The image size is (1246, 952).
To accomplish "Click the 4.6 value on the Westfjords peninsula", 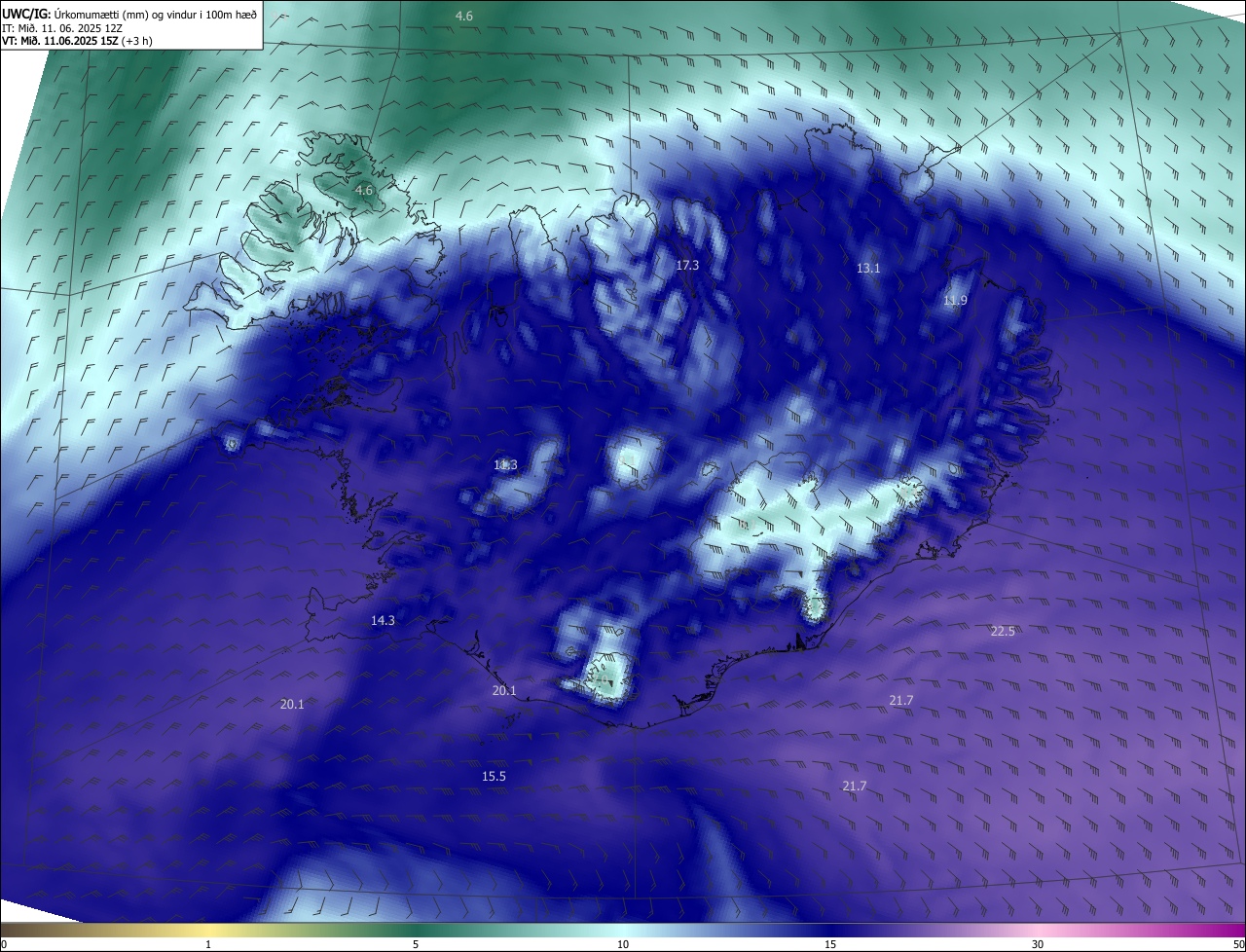I will click(364, 190).
